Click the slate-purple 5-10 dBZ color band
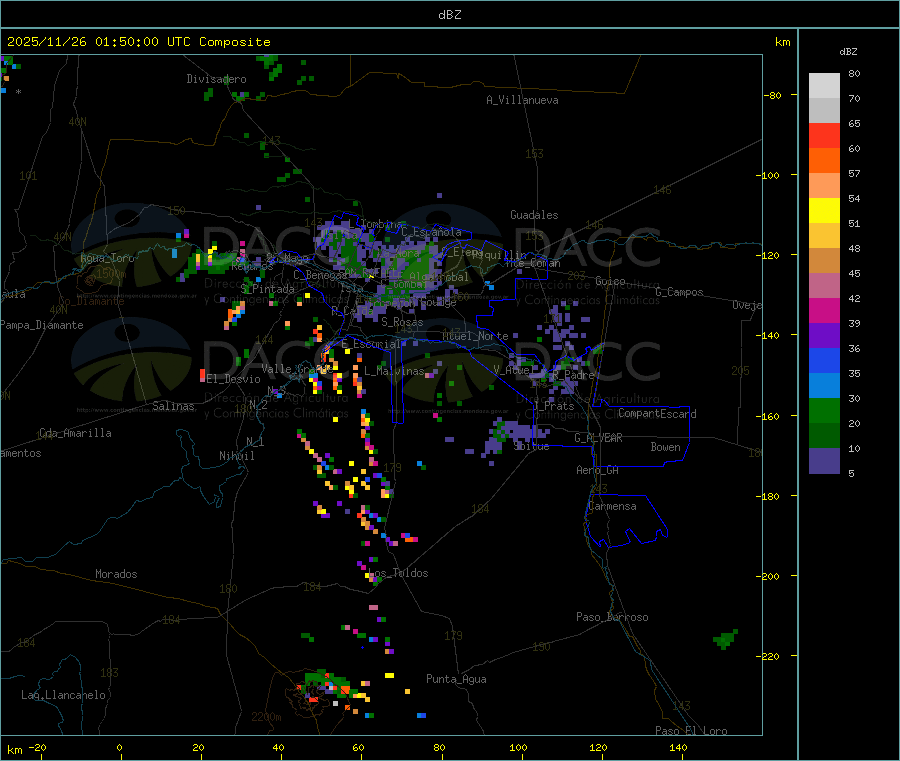Image resolution: width=900 pixels, height=761 pixels. [824, 460]
